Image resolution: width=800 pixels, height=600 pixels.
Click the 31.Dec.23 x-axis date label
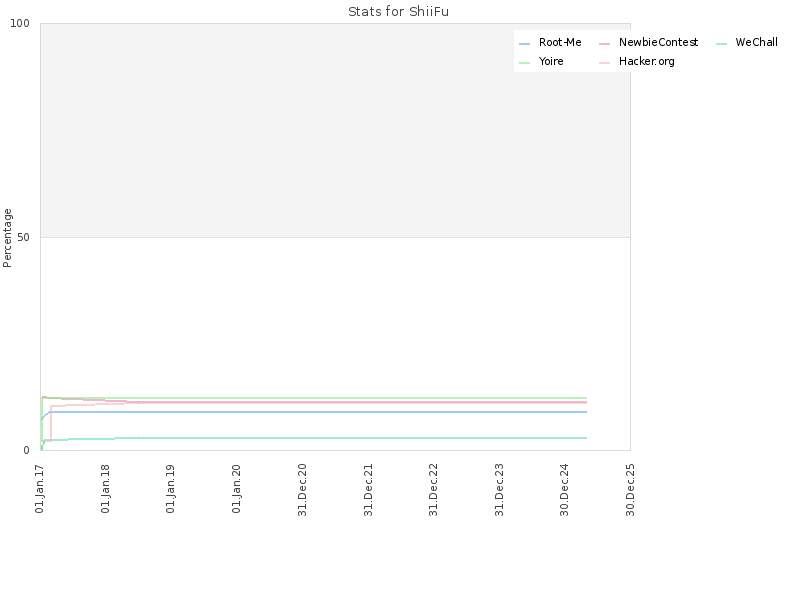pos(499,490)
